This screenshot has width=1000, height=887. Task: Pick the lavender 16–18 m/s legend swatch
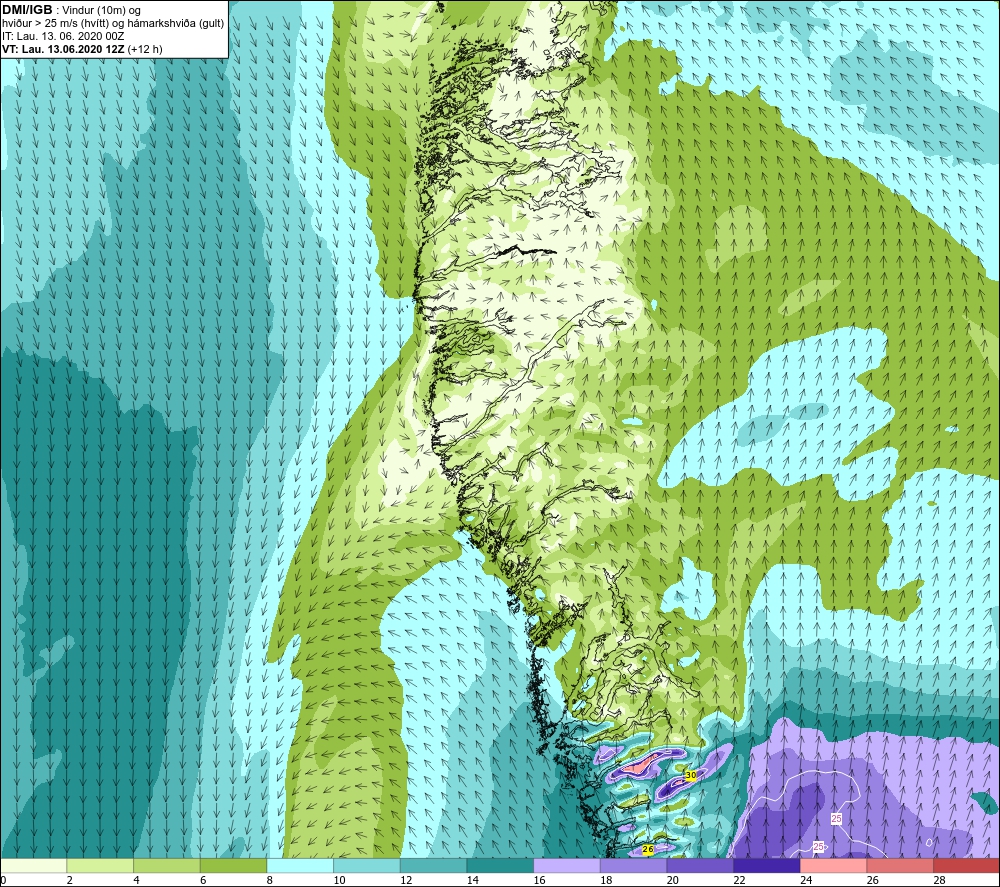(x=566, y=865)
